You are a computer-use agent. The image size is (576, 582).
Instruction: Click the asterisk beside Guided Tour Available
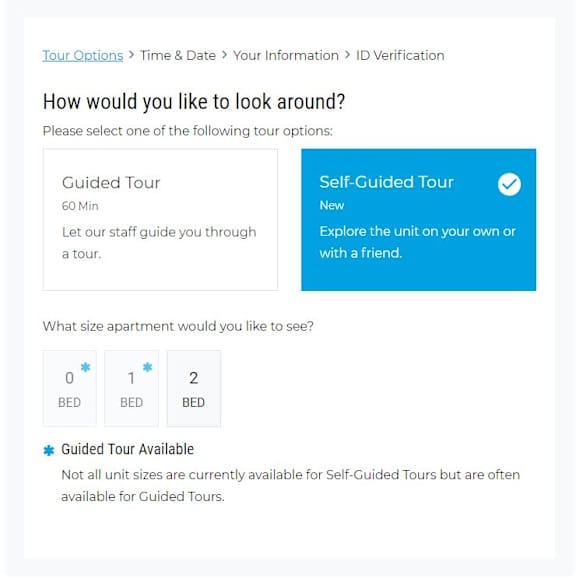click(x=49, y=450)
